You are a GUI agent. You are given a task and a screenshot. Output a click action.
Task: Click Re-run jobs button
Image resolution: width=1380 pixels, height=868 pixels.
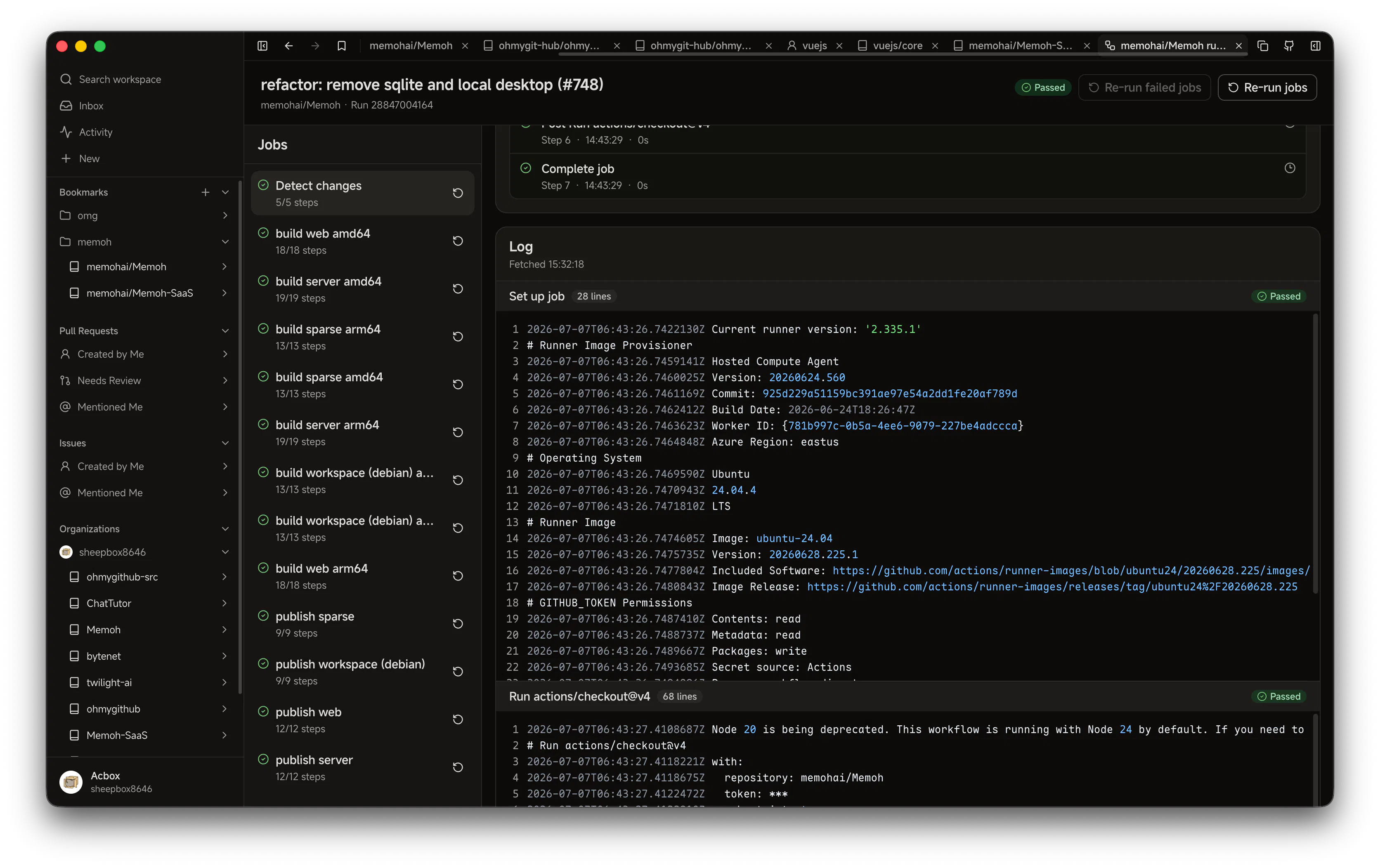pos(1267,87)
